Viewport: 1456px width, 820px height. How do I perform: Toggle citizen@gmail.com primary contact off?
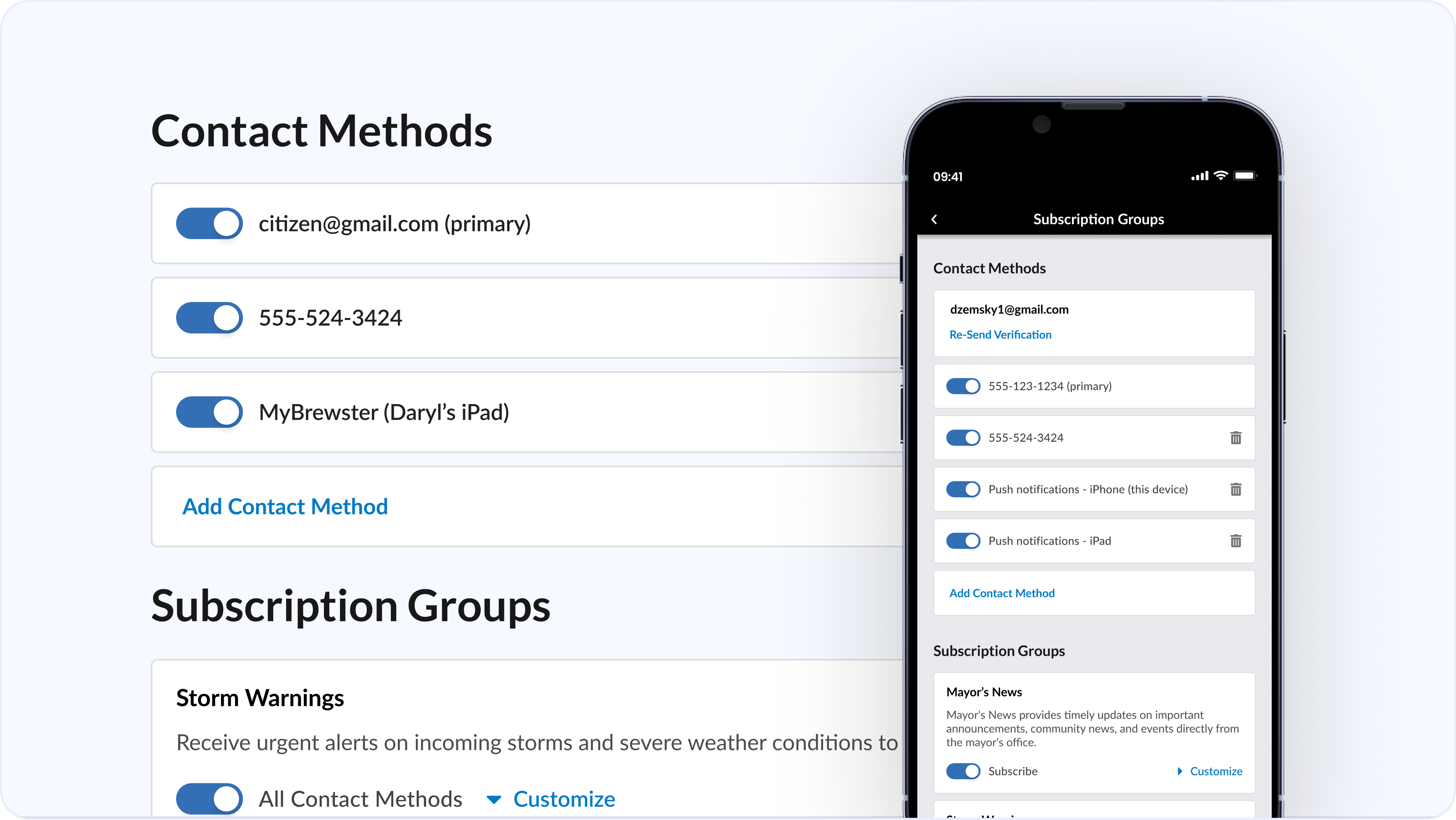209,224
